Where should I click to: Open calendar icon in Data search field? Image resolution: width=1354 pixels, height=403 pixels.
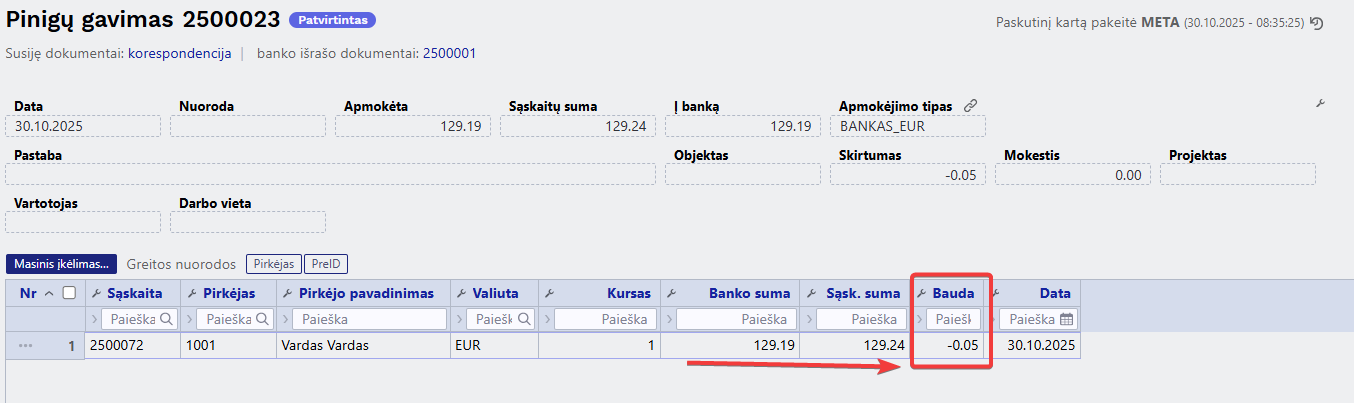(1066, 319)
